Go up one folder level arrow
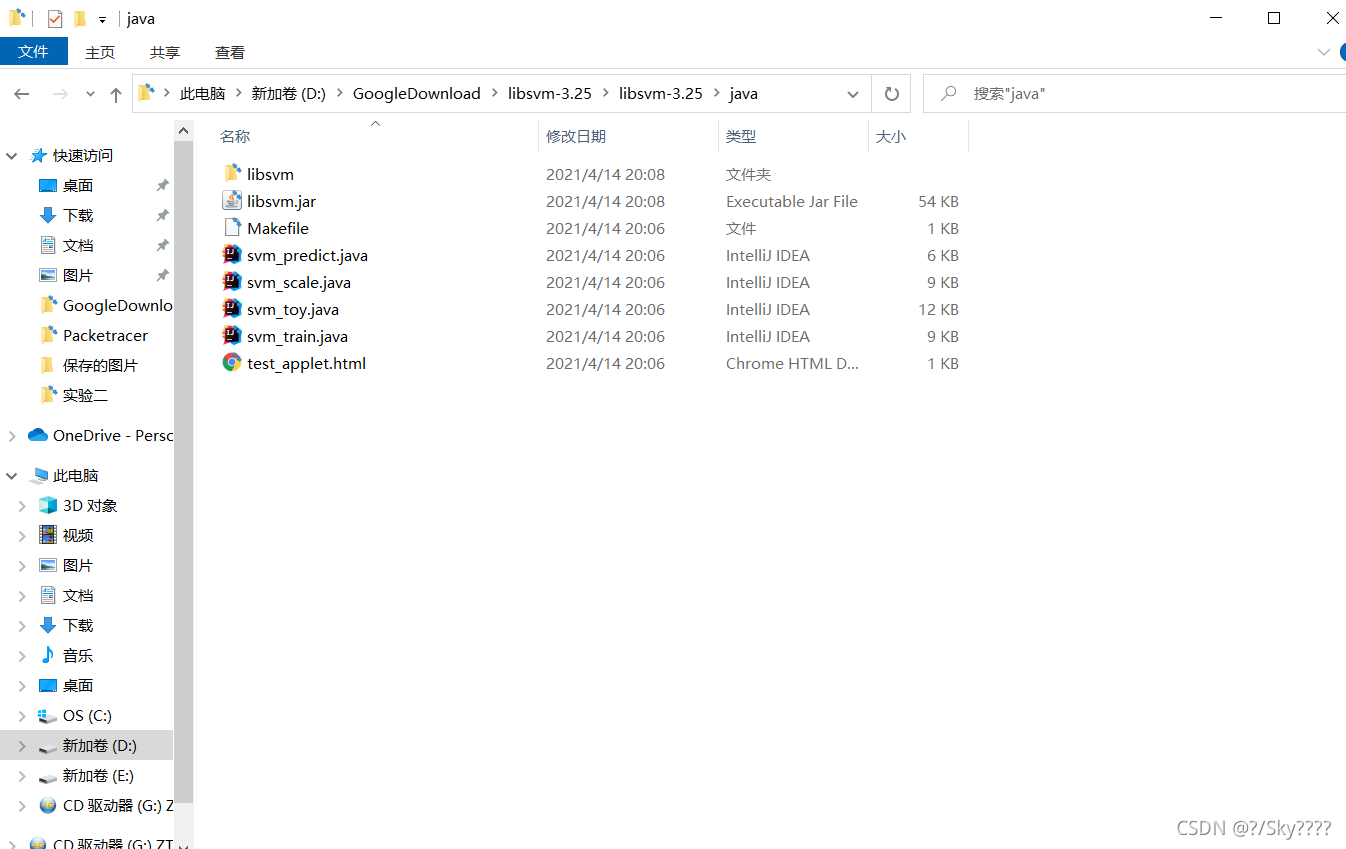 pos(116,94)
